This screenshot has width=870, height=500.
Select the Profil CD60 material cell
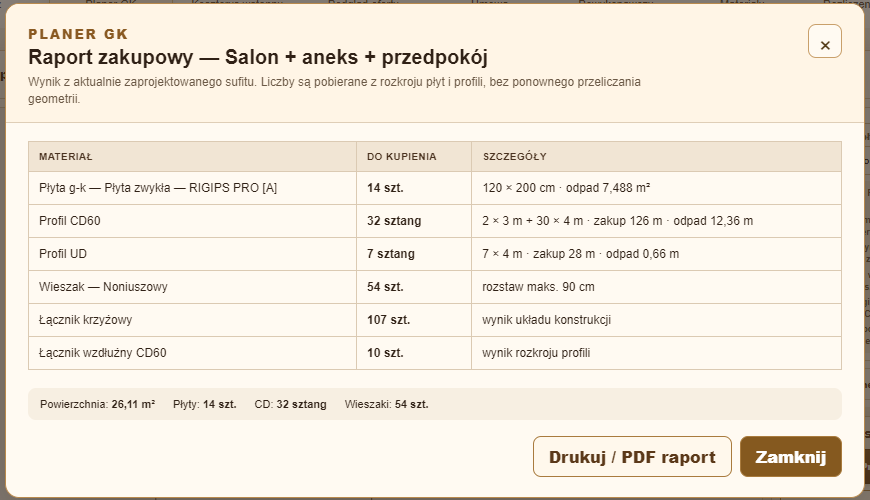click(192, 221)
